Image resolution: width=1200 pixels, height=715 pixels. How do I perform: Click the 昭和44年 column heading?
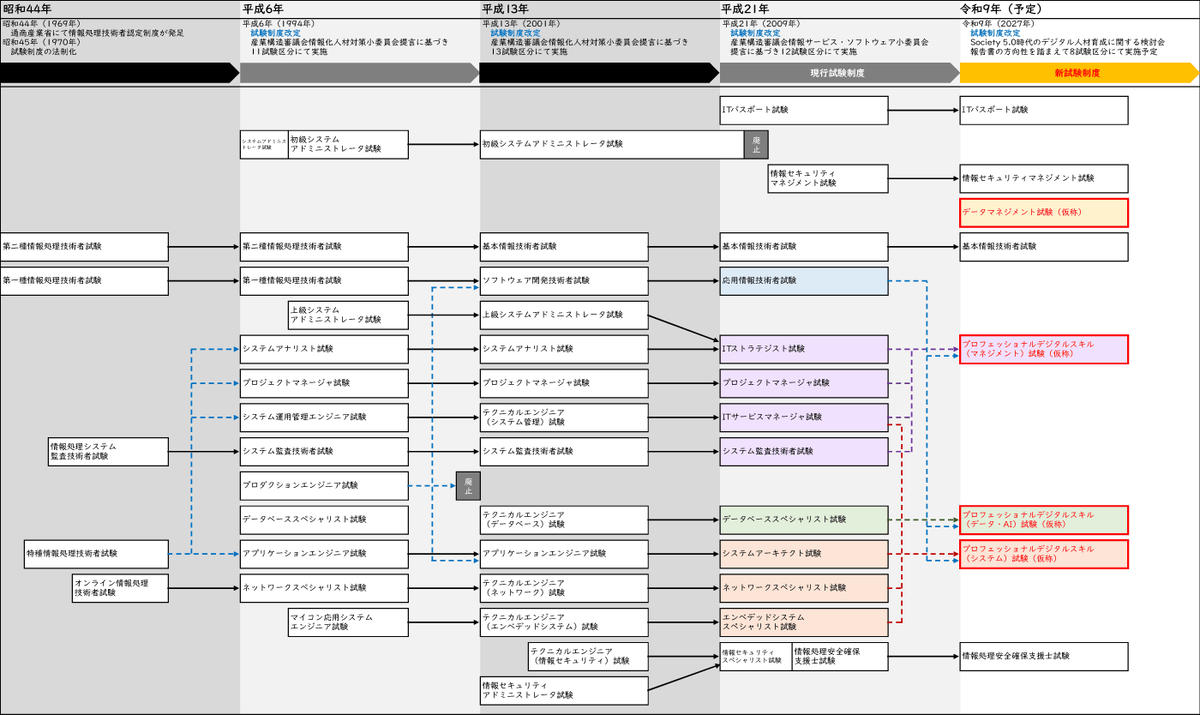[27, 8]
